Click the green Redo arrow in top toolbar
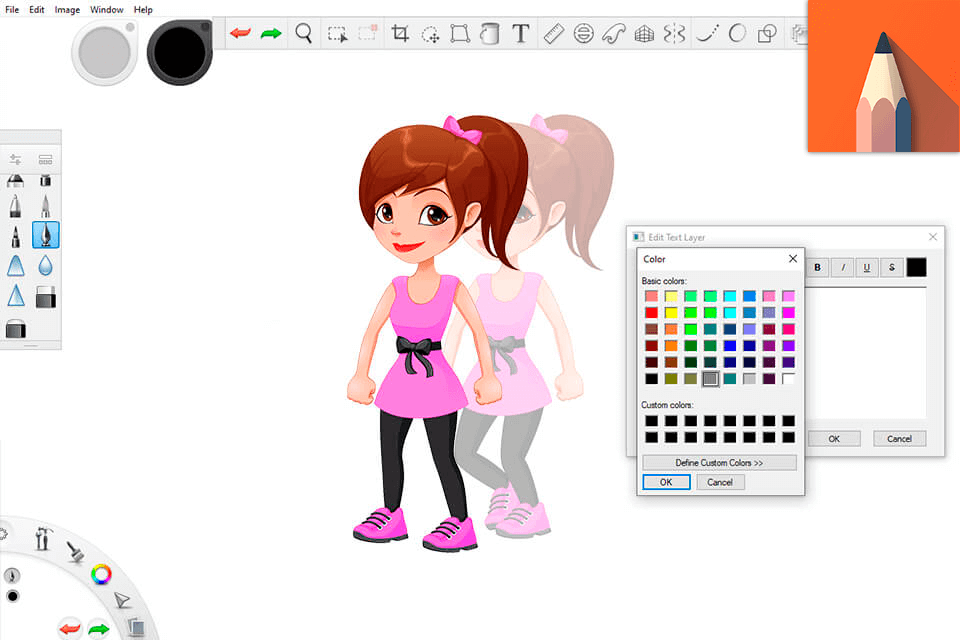The height and width of the screenshot is (640, 960). coord(271,33)
